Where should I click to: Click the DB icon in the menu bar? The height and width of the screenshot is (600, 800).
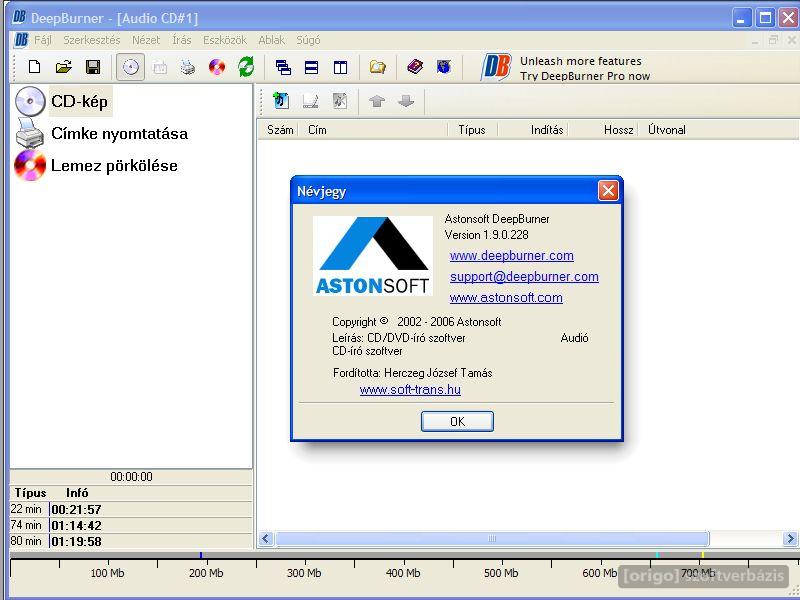21,40
